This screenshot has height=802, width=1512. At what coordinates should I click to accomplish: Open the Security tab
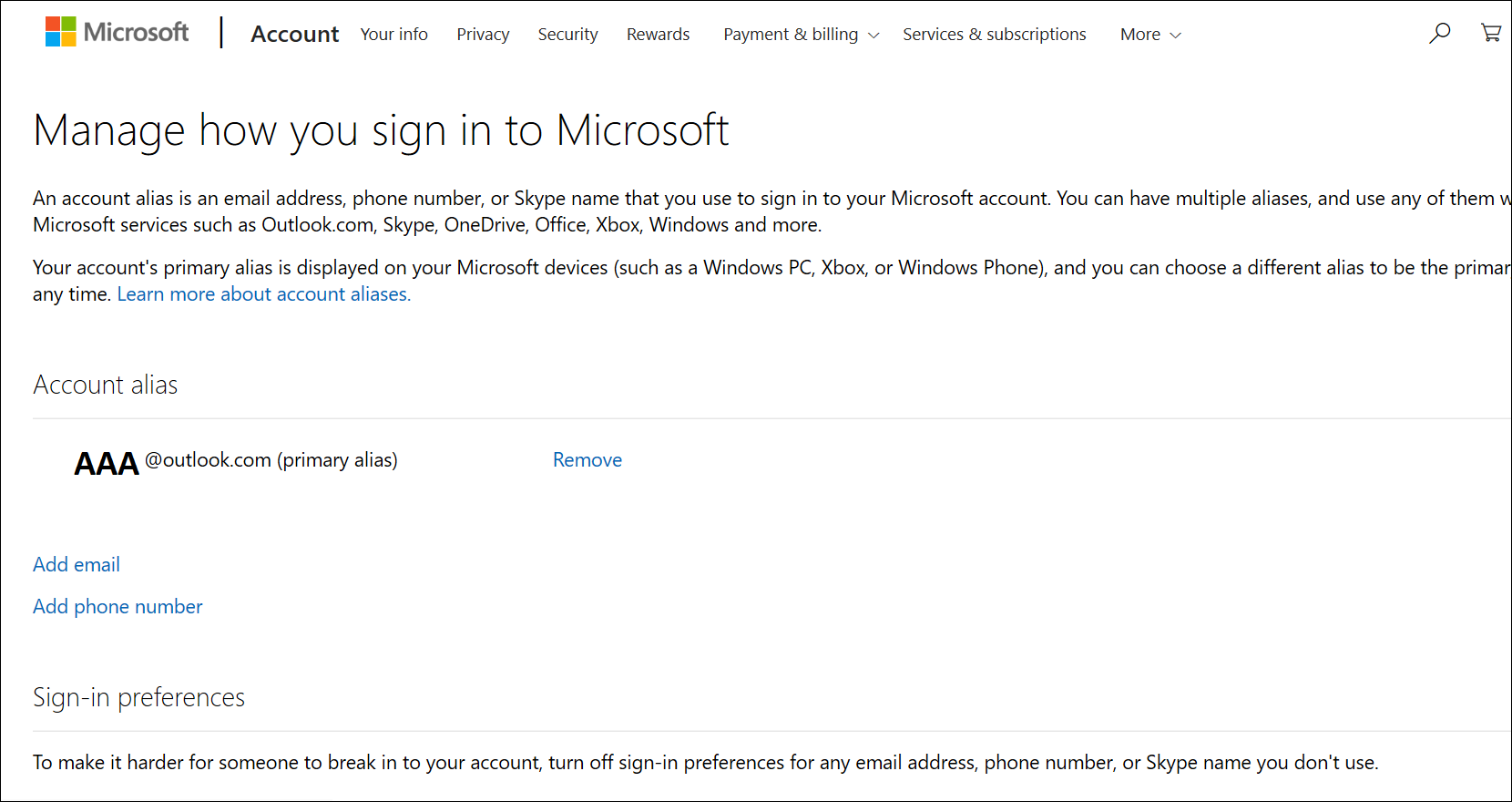(x=567, y=34)
